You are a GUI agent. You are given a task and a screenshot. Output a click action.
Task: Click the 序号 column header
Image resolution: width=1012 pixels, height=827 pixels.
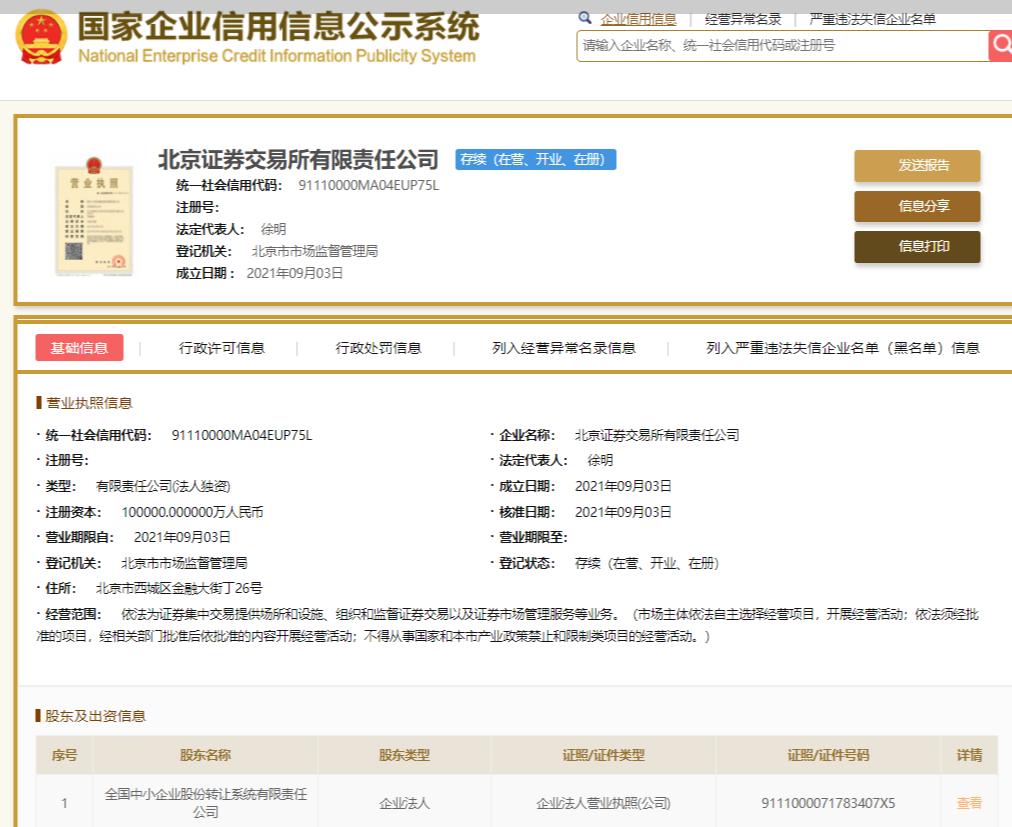click(65, 755)
